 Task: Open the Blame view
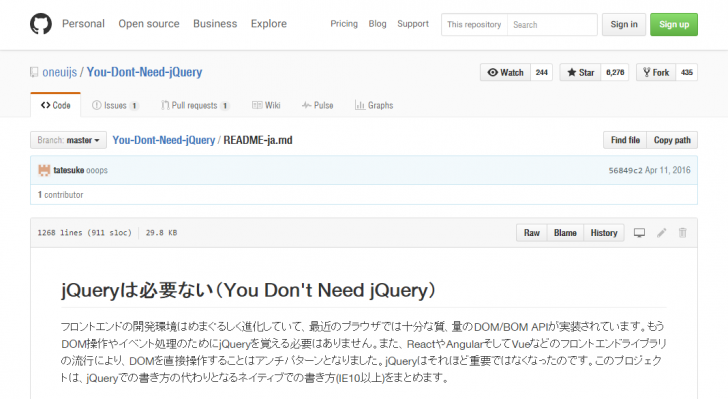click(x=565, y=233)
